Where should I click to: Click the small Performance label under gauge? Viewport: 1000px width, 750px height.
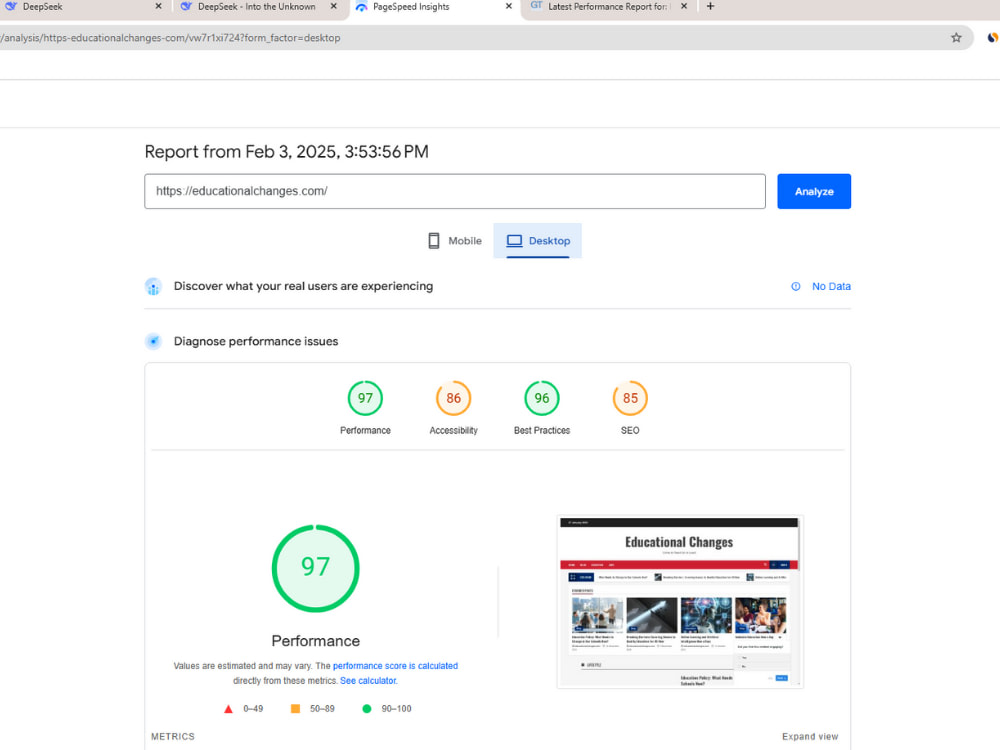(365, 430)
